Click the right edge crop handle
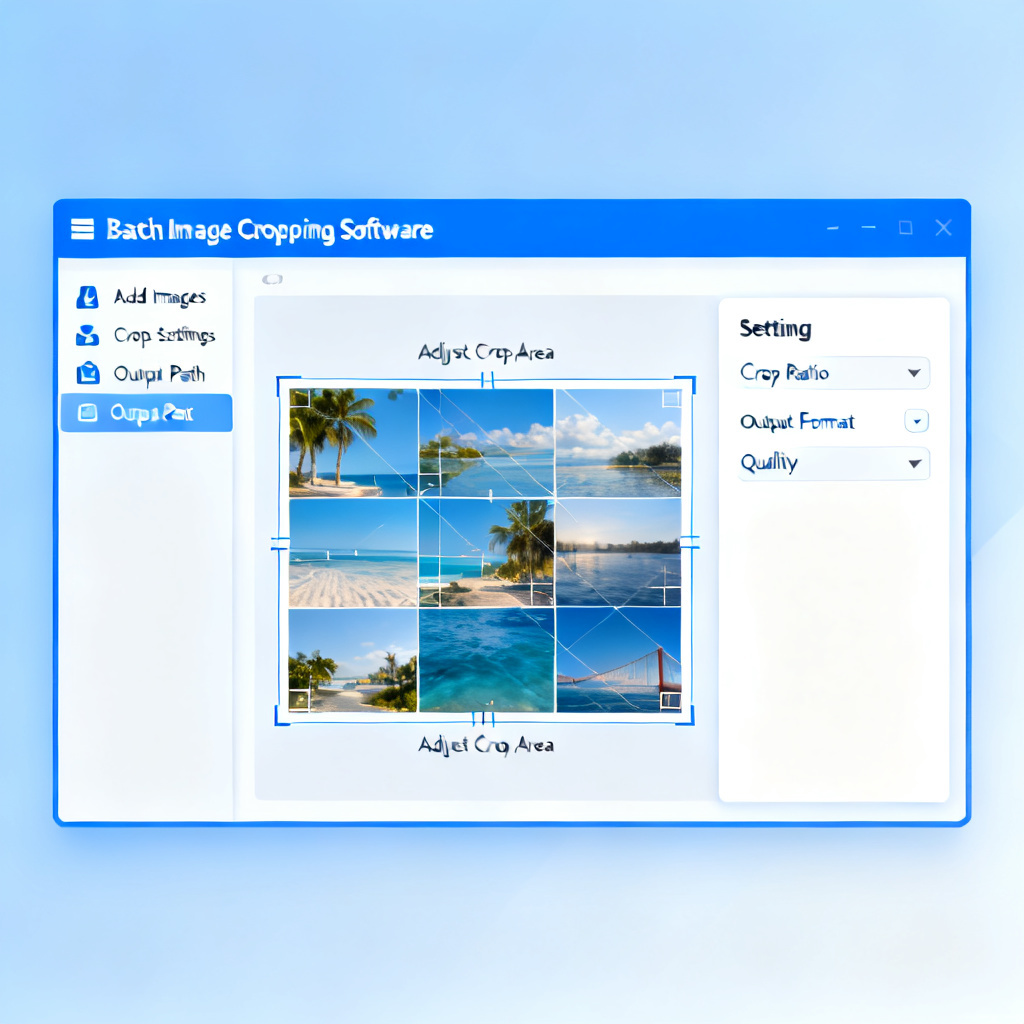The width and height of the screenshot is (1024, 1024). click(x=690, y=541)
